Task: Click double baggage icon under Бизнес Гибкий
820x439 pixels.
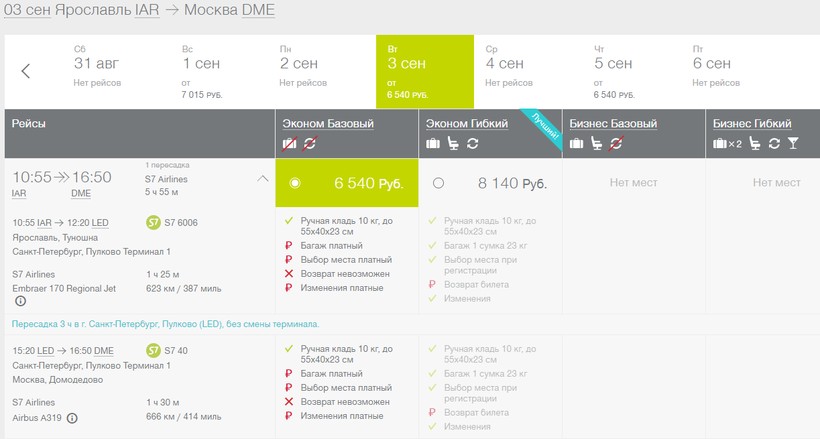Action: click(727, 143)
